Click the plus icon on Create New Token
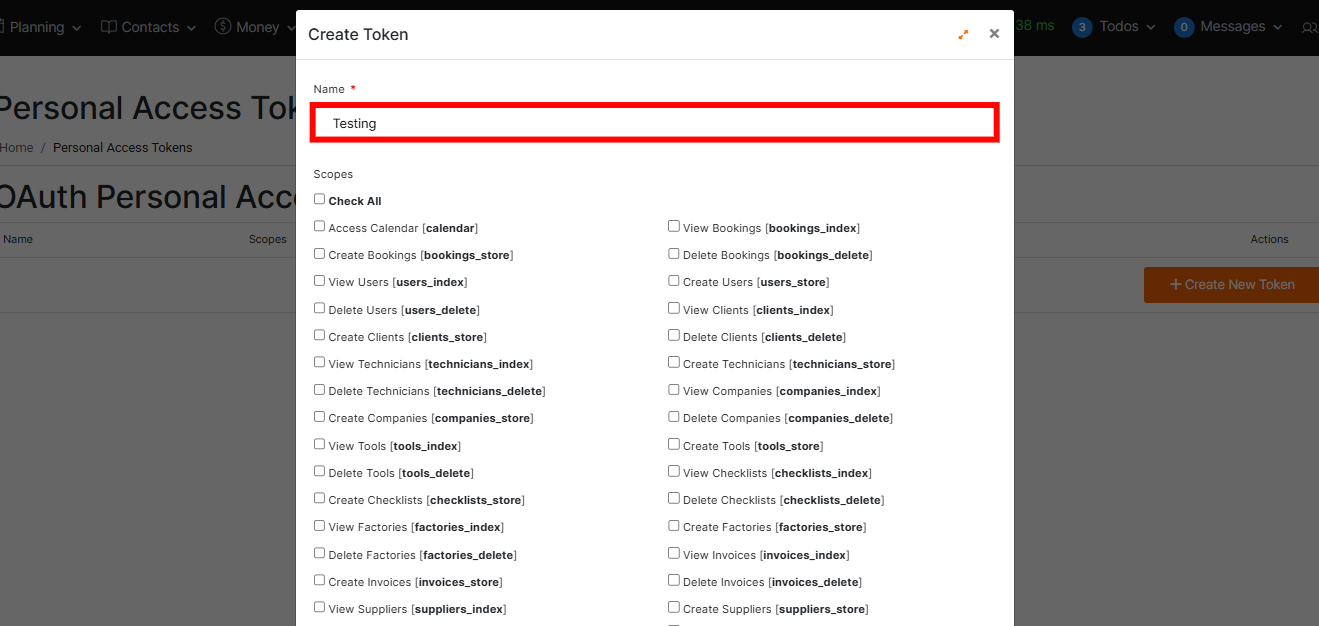Image resolution: width=1319 pixels, height=626 pixels. 1177,284
